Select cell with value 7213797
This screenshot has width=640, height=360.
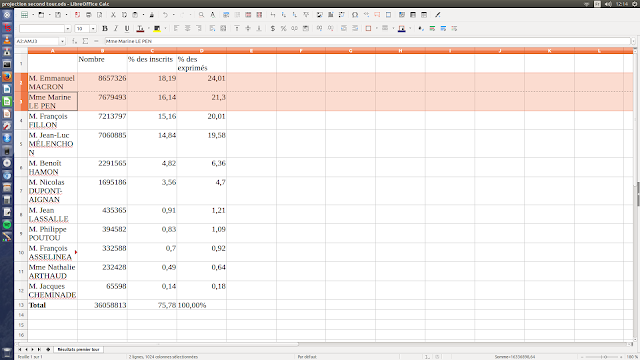102,120
